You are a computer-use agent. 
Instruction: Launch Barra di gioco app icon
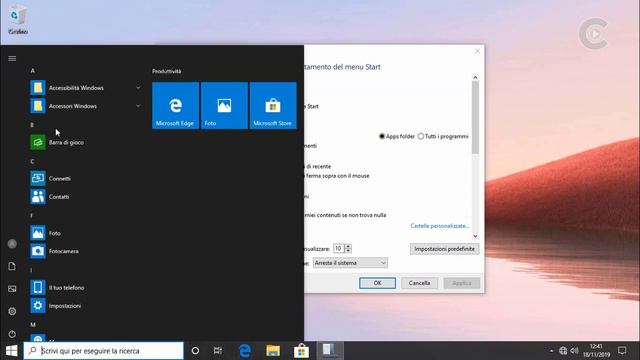pyautogui.click(x=38, y=142)
